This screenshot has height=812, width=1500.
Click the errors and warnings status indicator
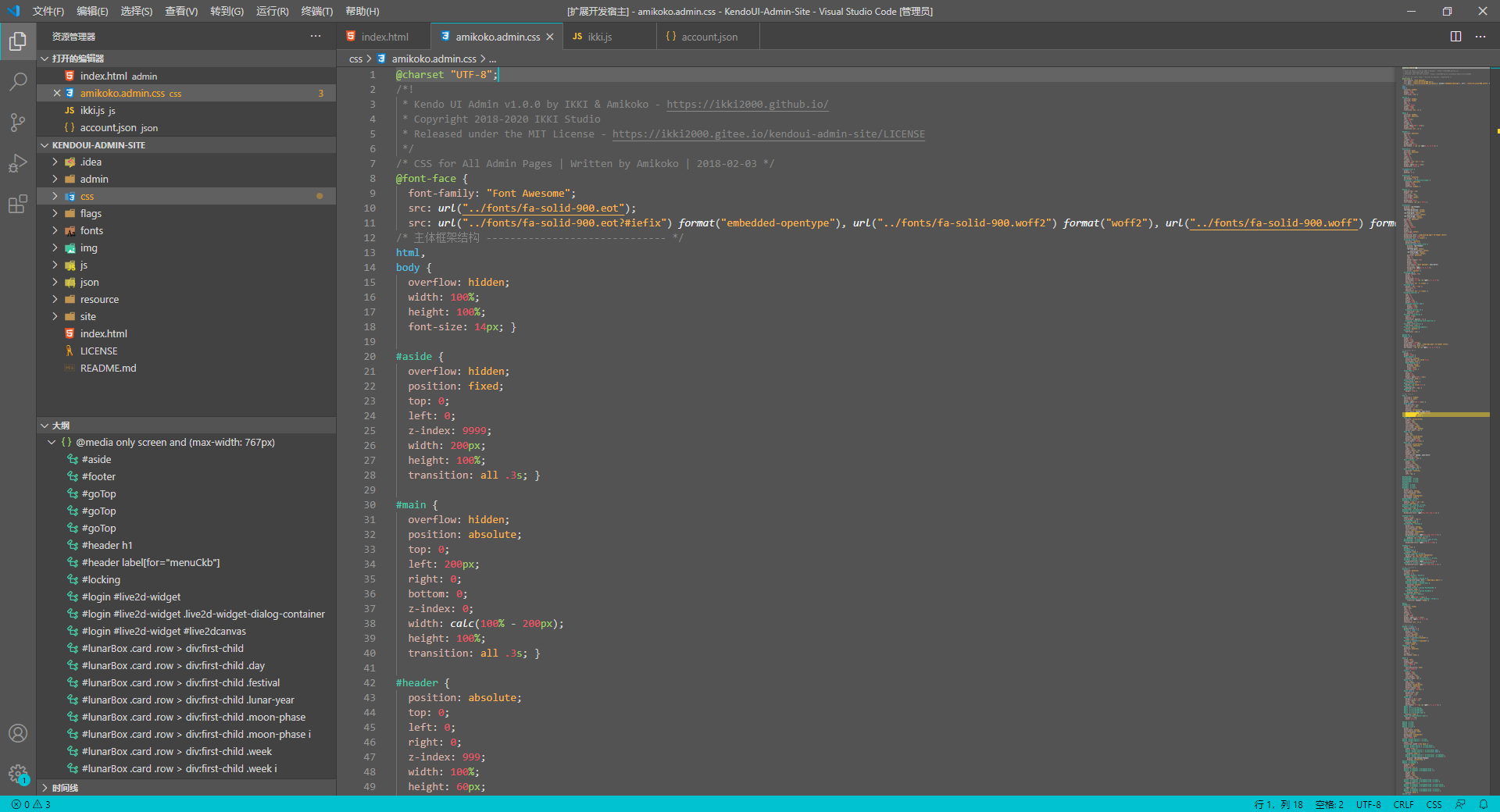31,804
